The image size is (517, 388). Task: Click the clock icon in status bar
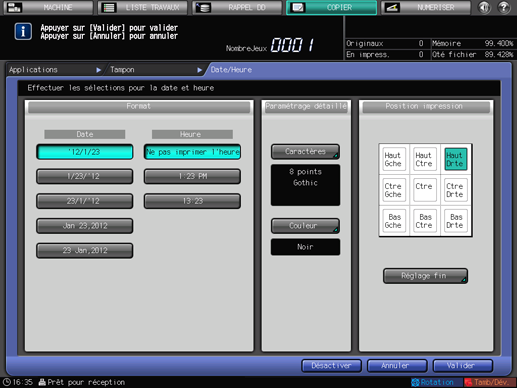pyautogui.click(x=7, y=382)
